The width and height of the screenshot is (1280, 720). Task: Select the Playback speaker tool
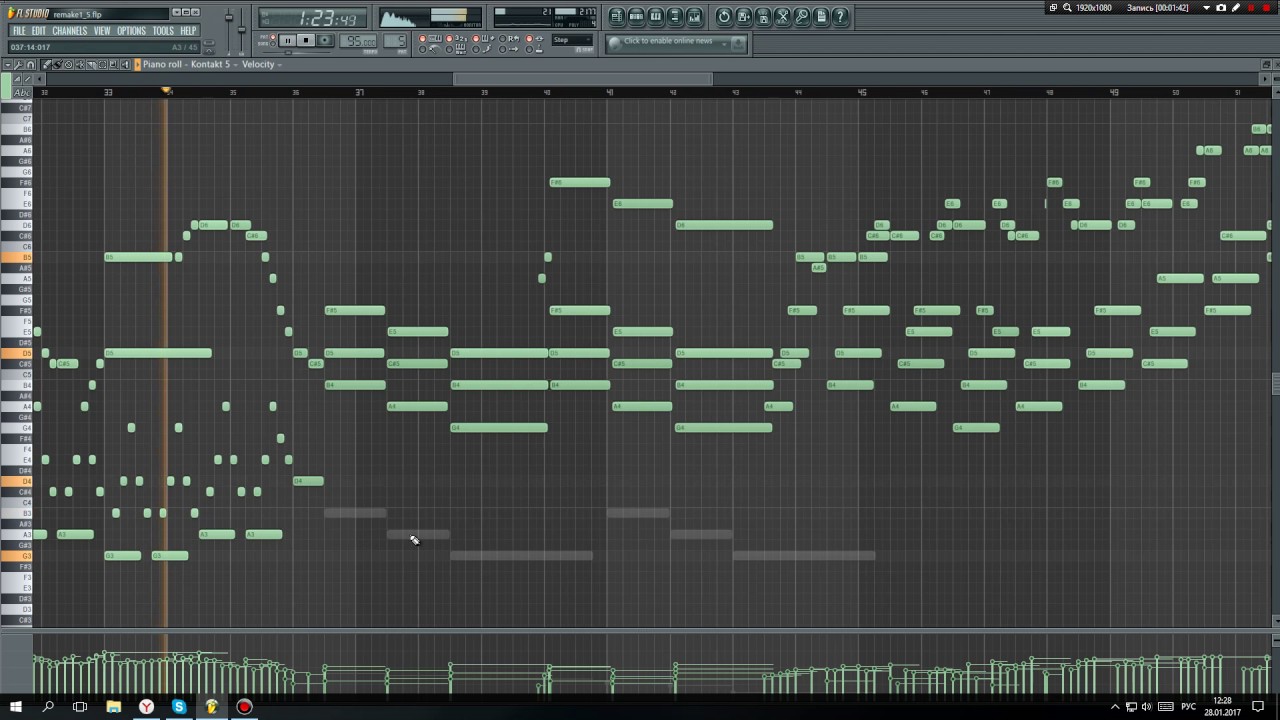[124, 64]
